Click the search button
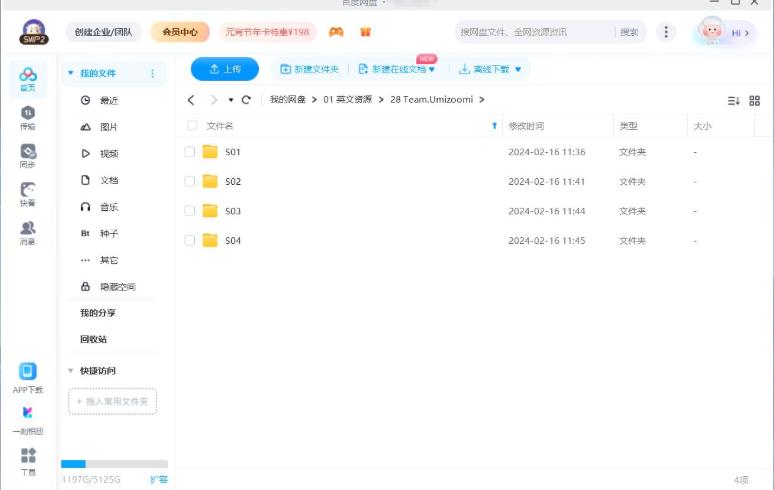Image resolution: width=774 pixels, height=490 pixels. (629, 32)
